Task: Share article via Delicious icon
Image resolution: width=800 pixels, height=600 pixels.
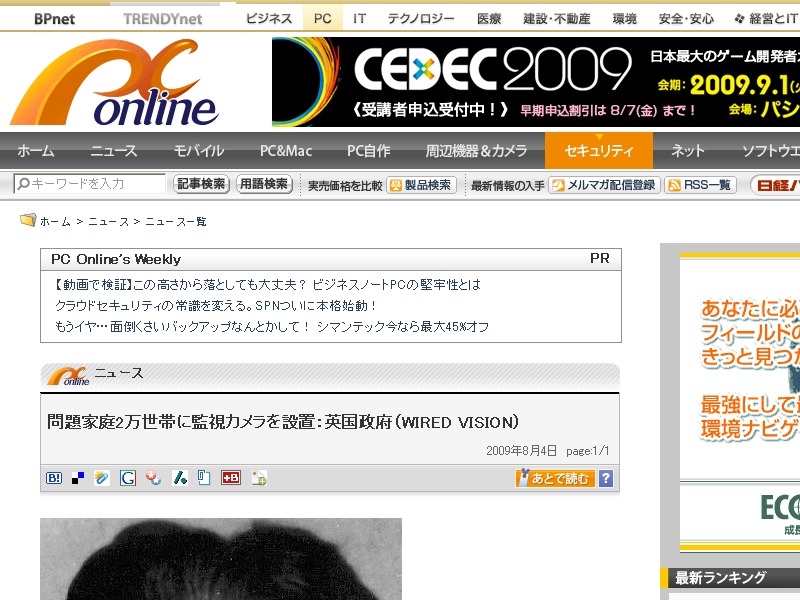Action: pos(78,478)
